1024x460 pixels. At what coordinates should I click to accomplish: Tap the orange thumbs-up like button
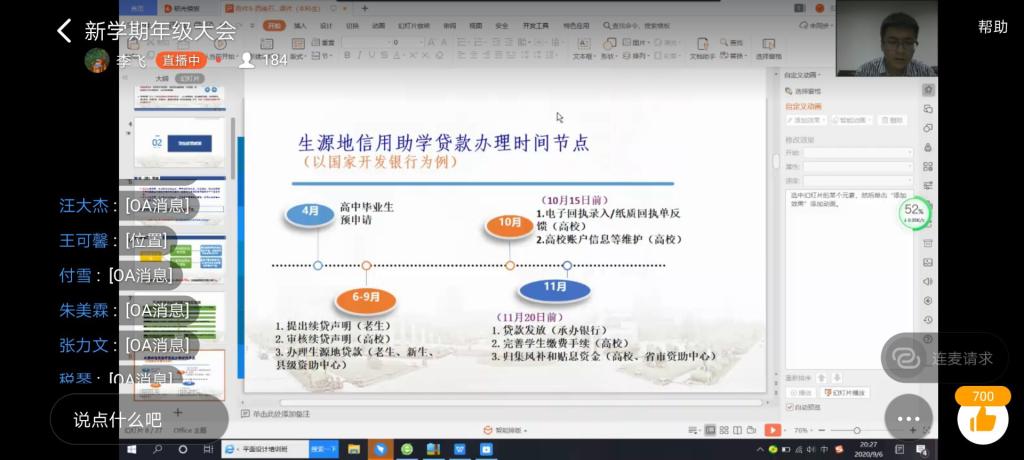982,419
